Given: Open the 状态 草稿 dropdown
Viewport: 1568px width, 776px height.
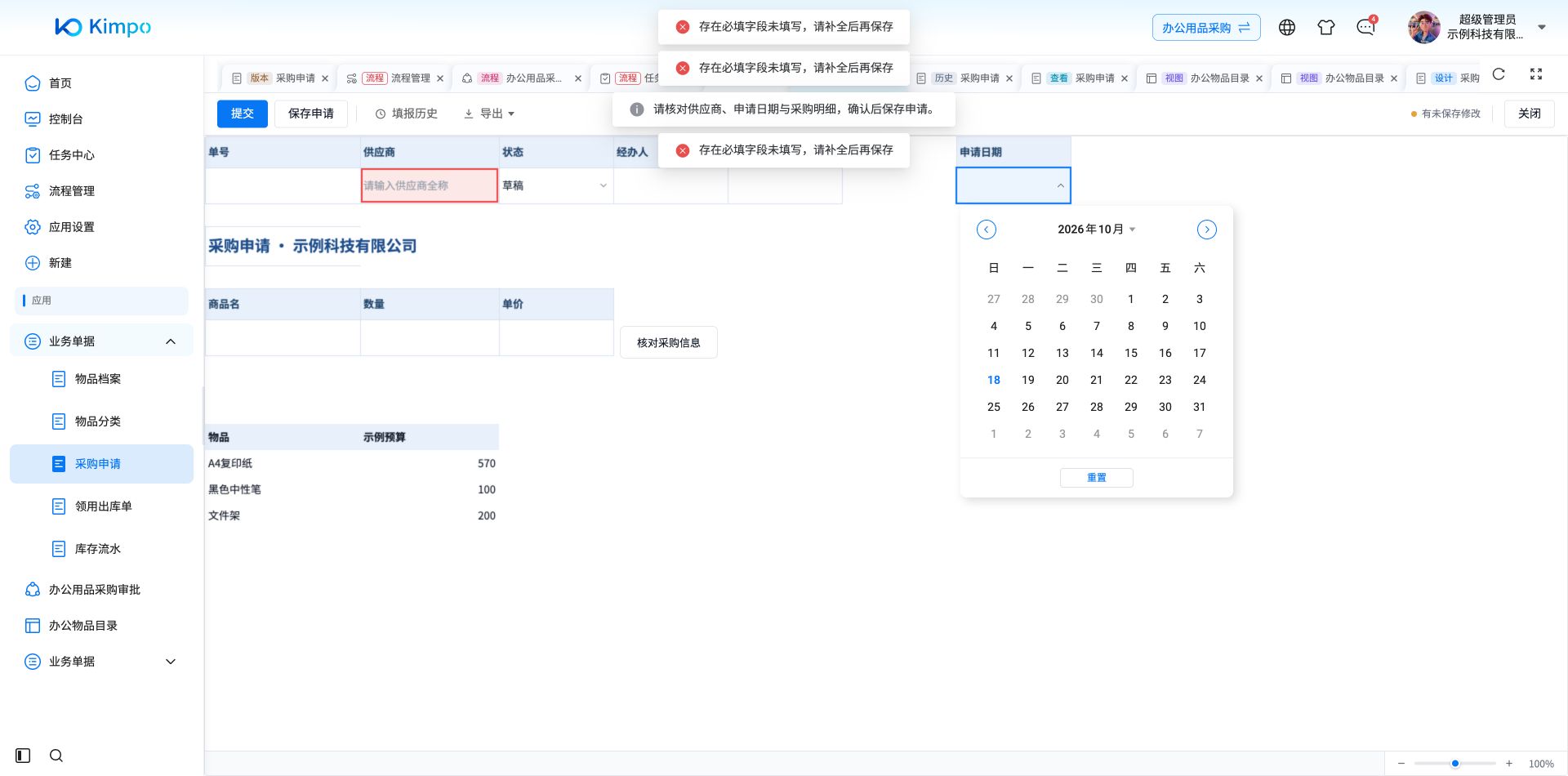Looking at the screenshot, I should pos(555,186).
